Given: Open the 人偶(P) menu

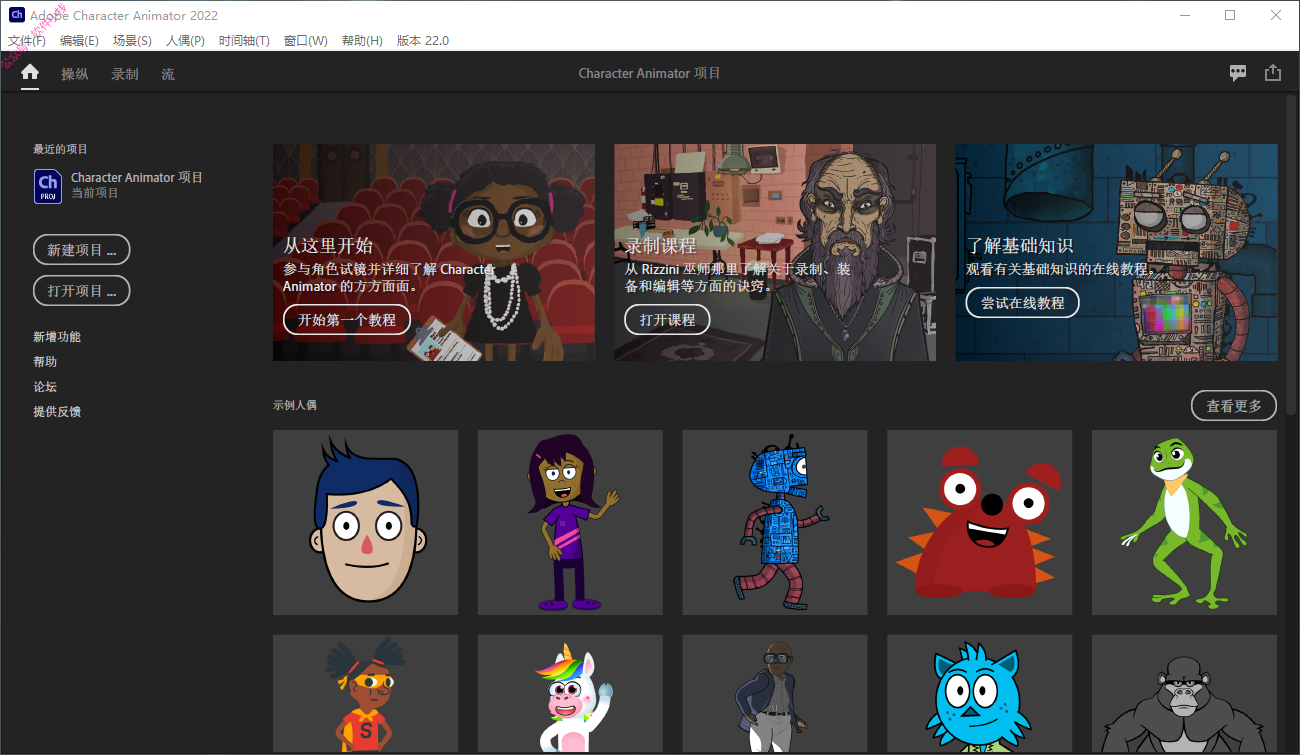Looking at the screenshot, I should pos(185,41).
